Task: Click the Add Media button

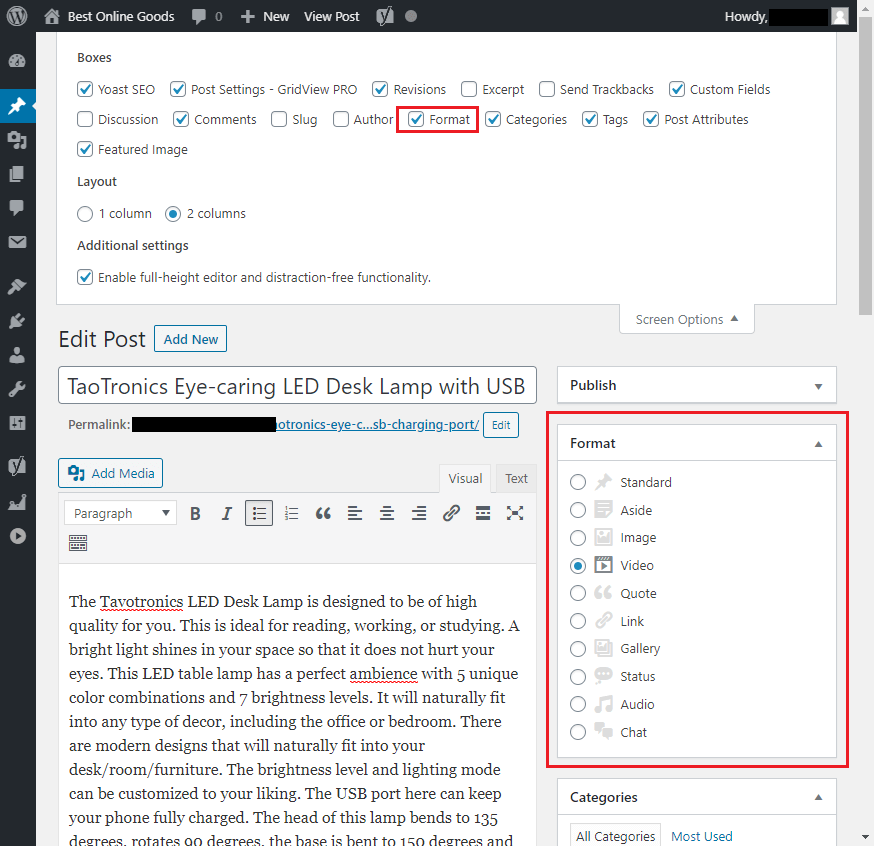Action: 110,473
